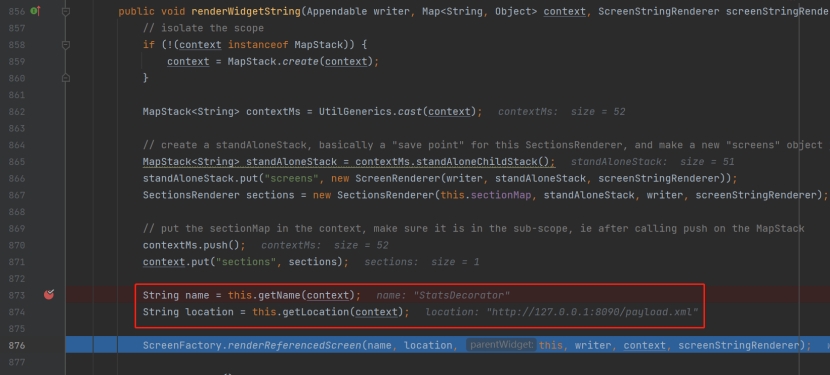The width and height of the screenshot is (830, 375).
Task: Click line number 870 in the gutter
Action: tap(16, 245)
